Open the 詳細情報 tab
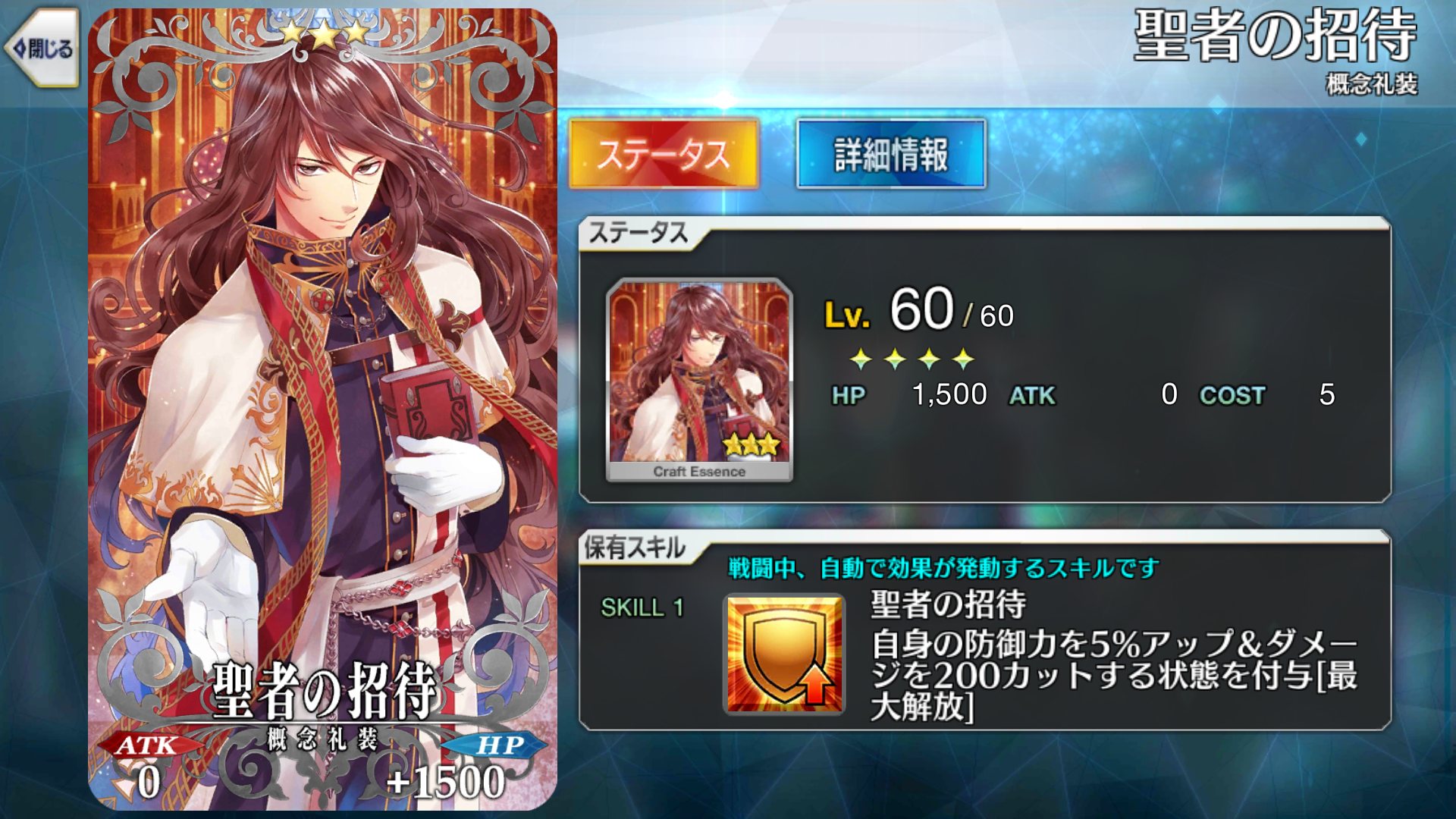This screenshot has width=1456, height=819. coord(891,154)
